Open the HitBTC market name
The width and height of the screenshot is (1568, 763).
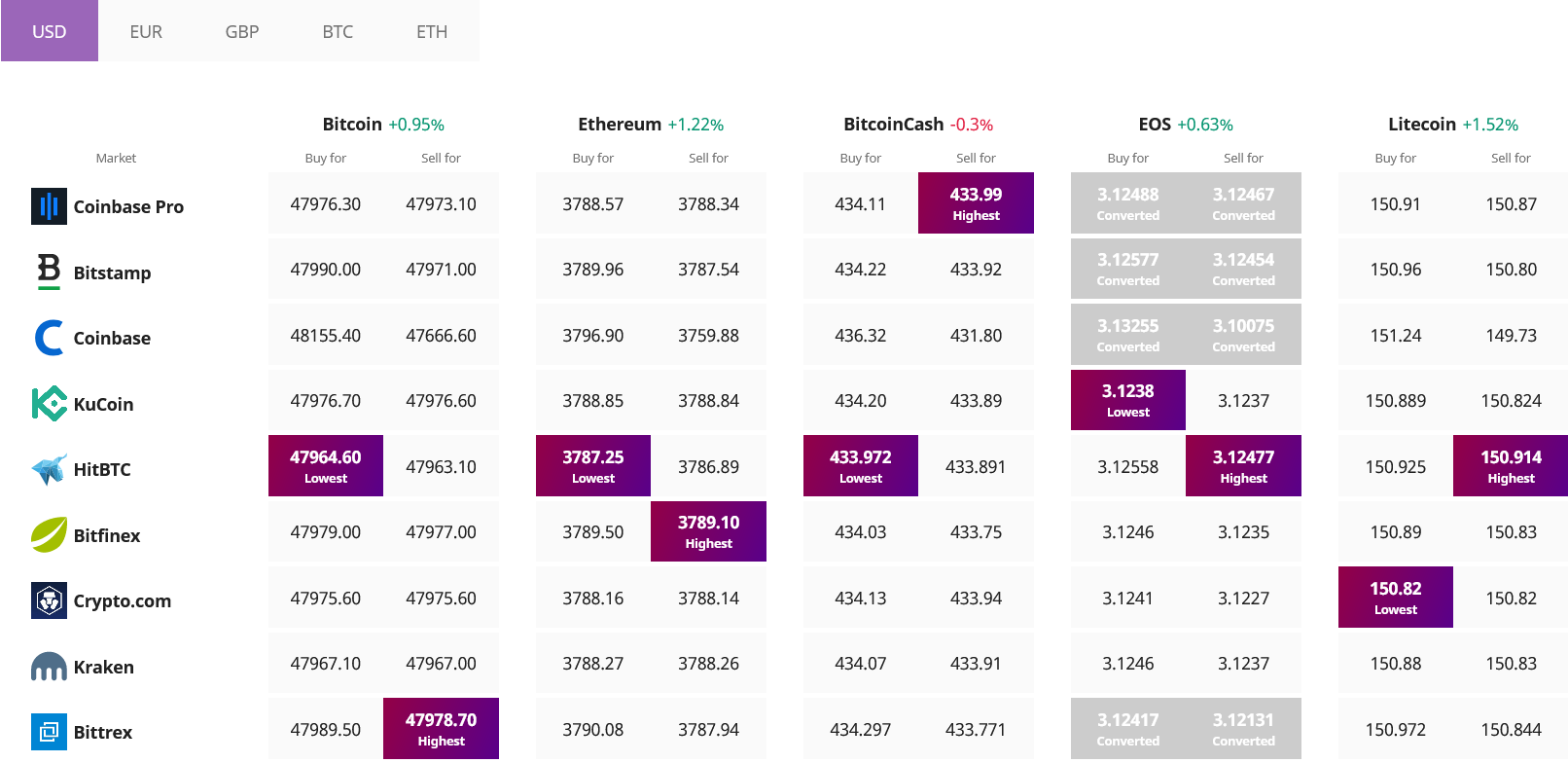tap(102, 469)
